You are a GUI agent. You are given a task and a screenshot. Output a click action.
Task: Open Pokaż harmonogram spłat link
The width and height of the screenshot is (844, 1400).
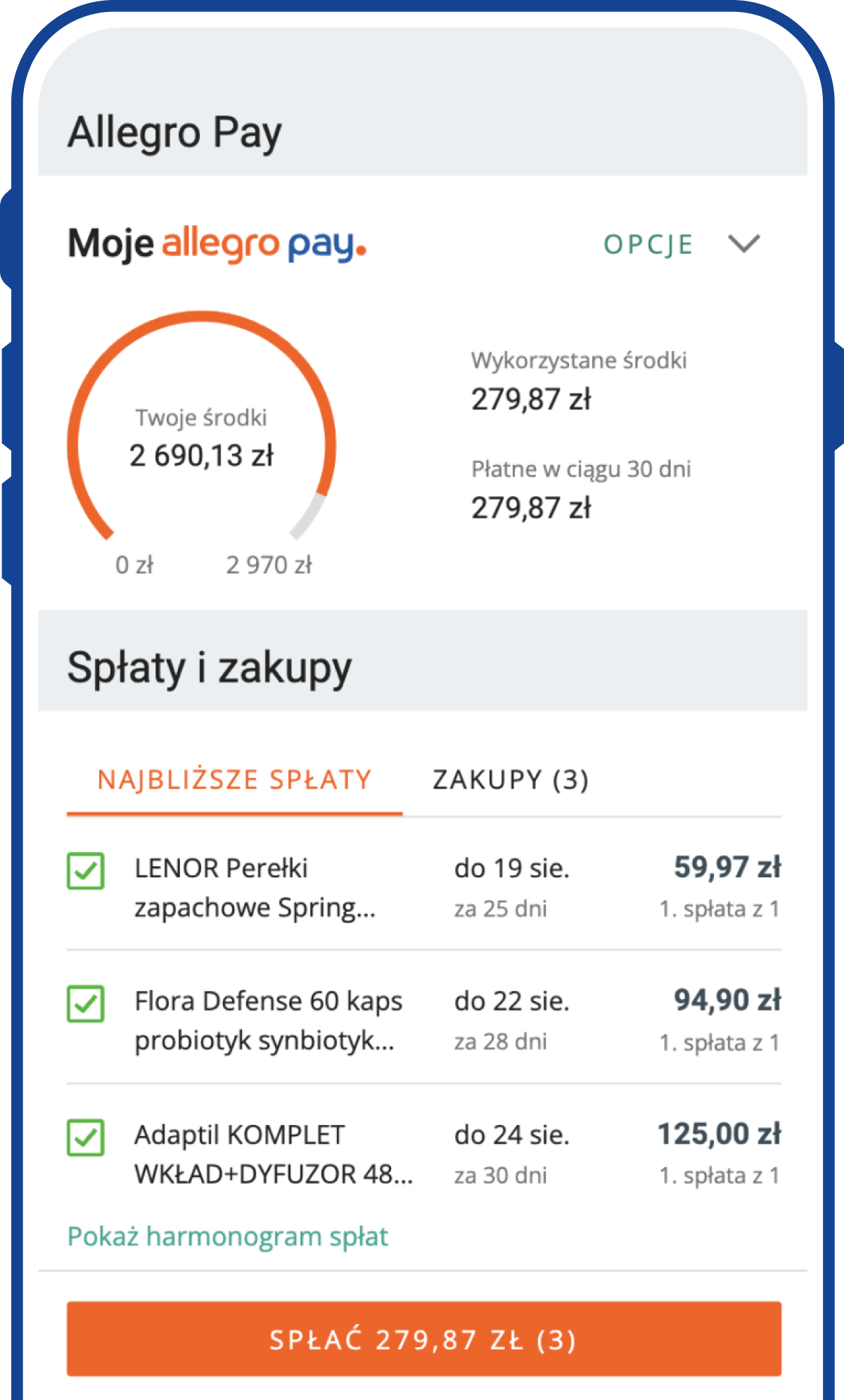tap(227, 1236)
